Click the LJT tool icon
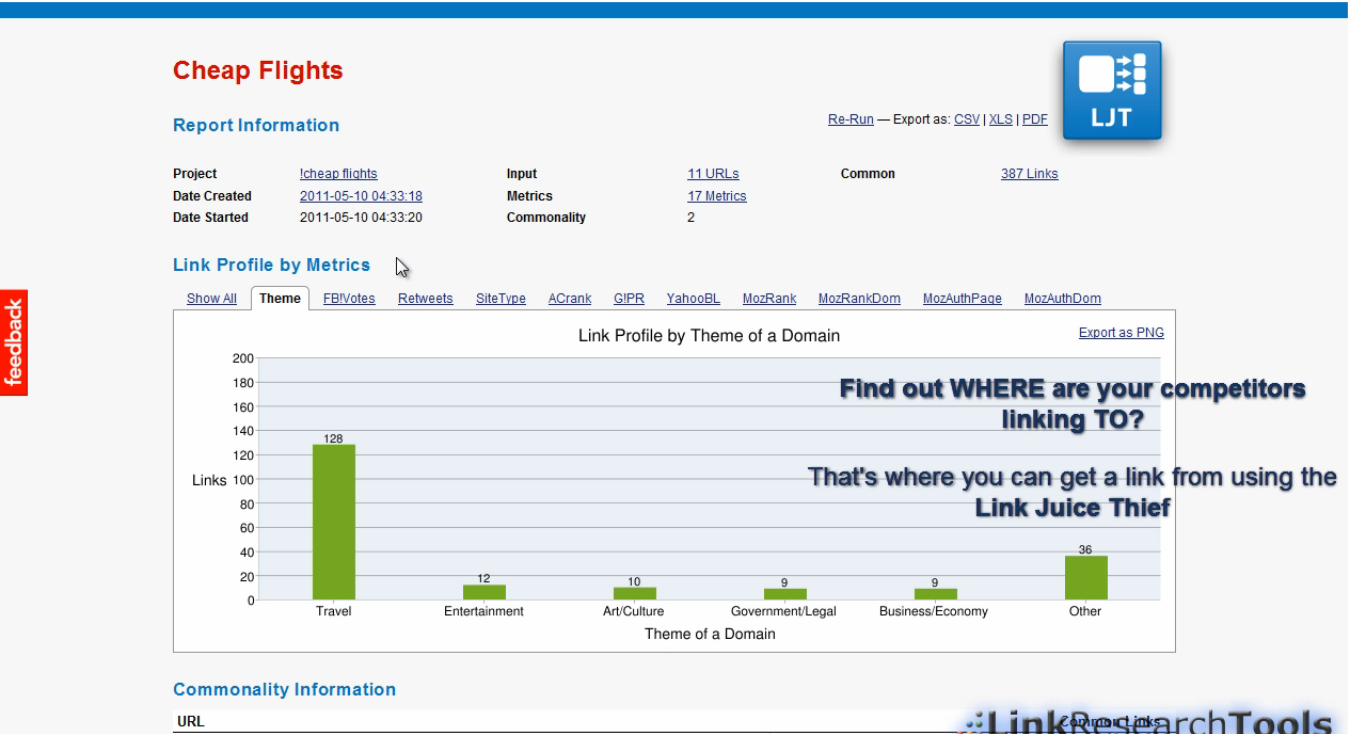This screenshot has height=734, width=1348. 1111,90
